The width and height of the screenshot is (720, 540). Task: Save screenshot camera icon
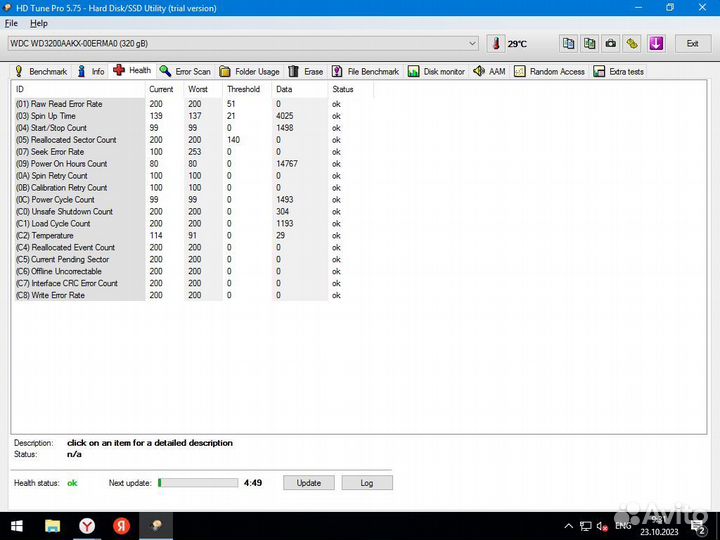click(610, 44)
